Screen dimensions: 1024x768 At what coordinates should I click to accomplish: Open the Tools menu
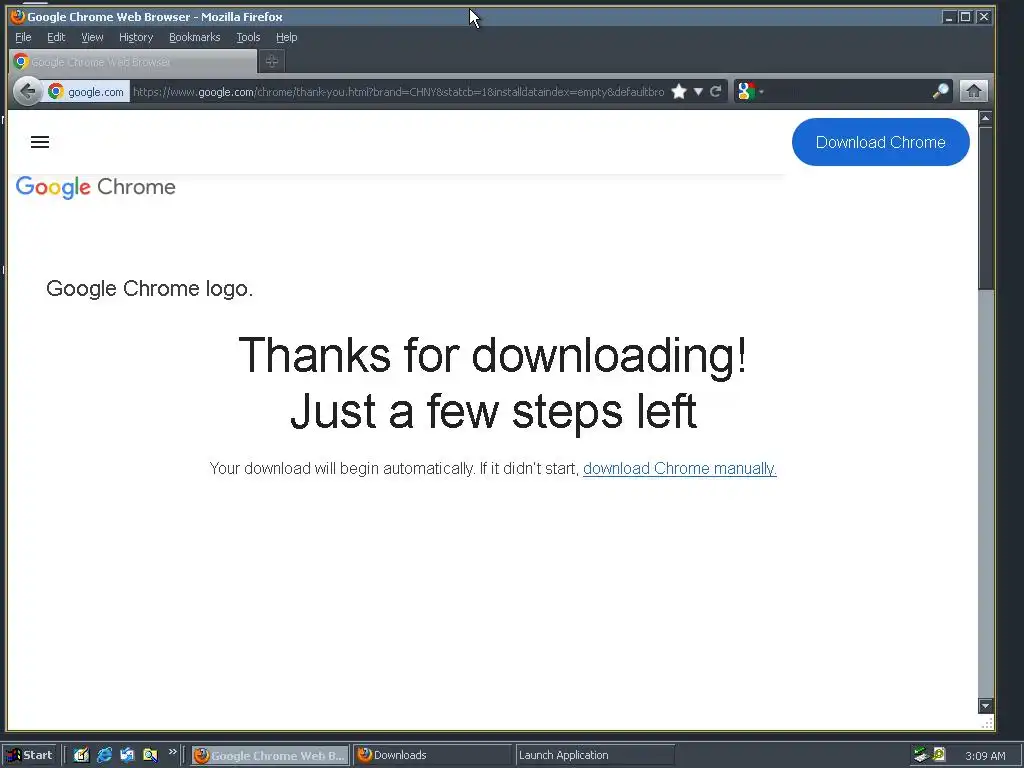(x=248, y=37)
